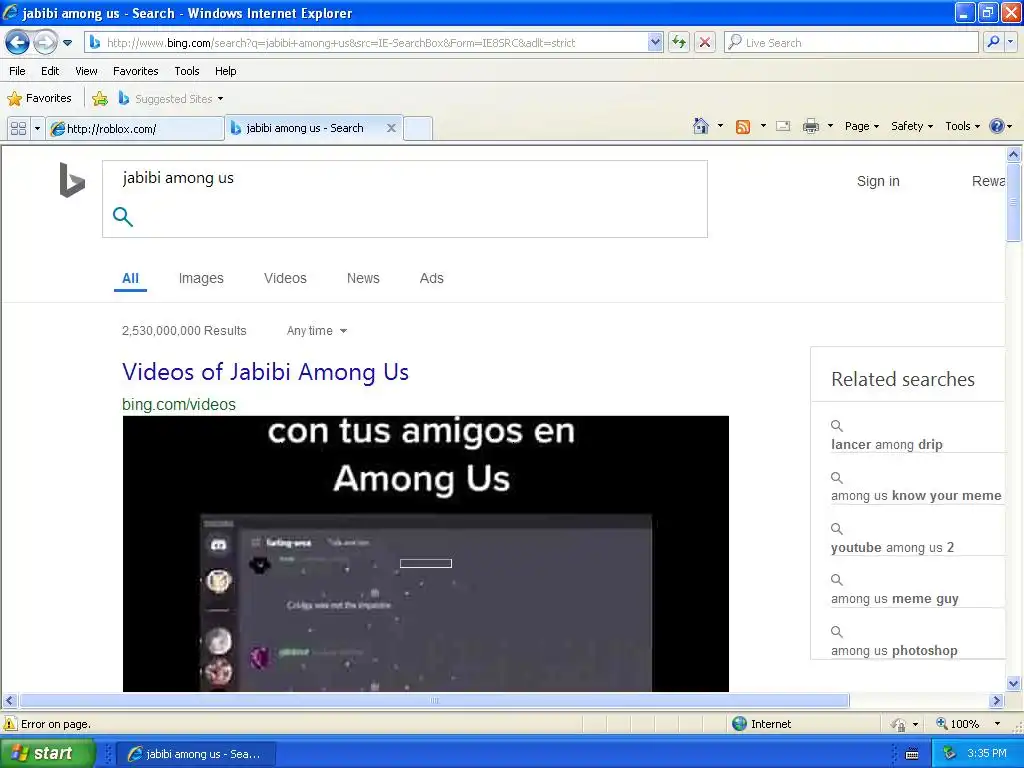Open the recent pages dropdown arrow

coord(67,43)
